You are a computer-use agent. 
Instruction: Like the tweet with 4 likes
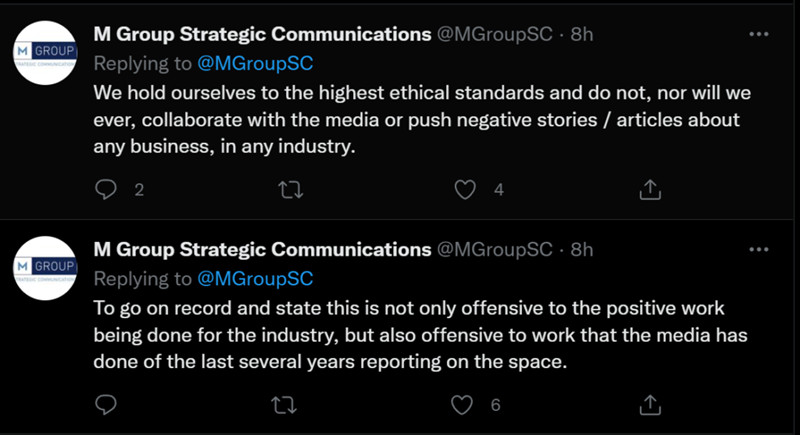[x=465, y=189]
